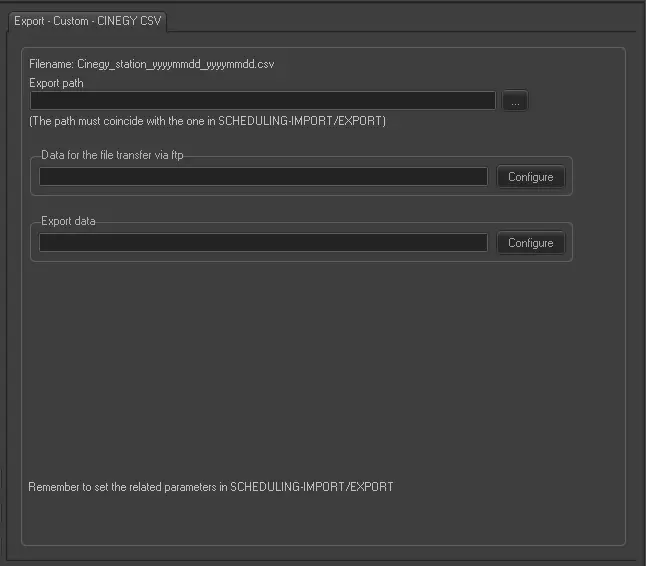The image size is (646, 566).
Task: Configure the Export data settings
Action: click(x=531, y=243)
